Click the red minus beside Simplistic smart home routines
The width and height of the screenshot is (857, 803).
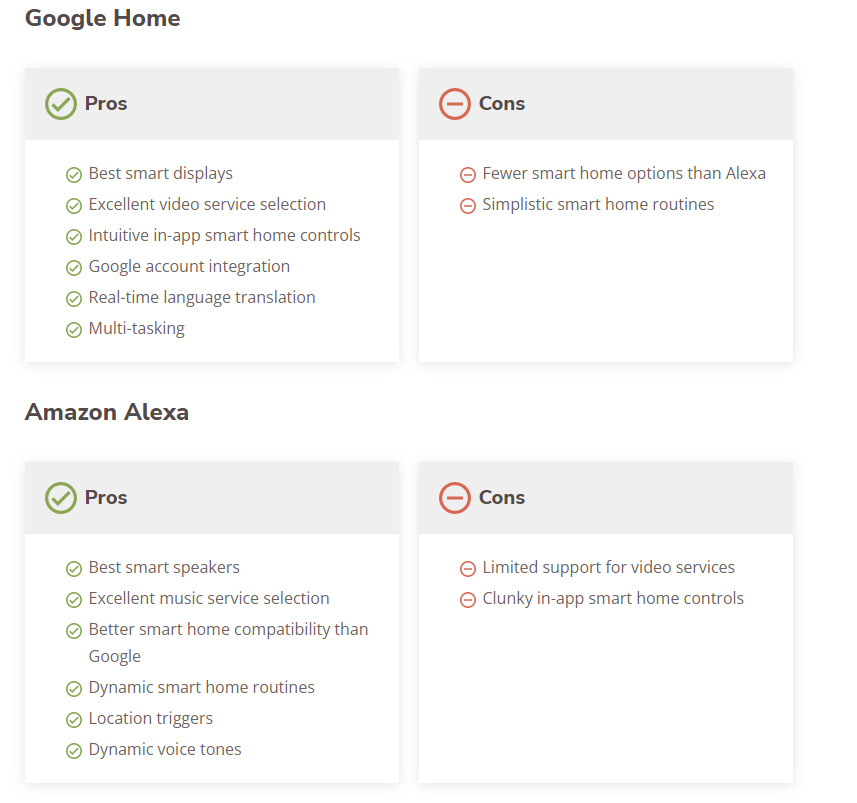tap(468, 206)
